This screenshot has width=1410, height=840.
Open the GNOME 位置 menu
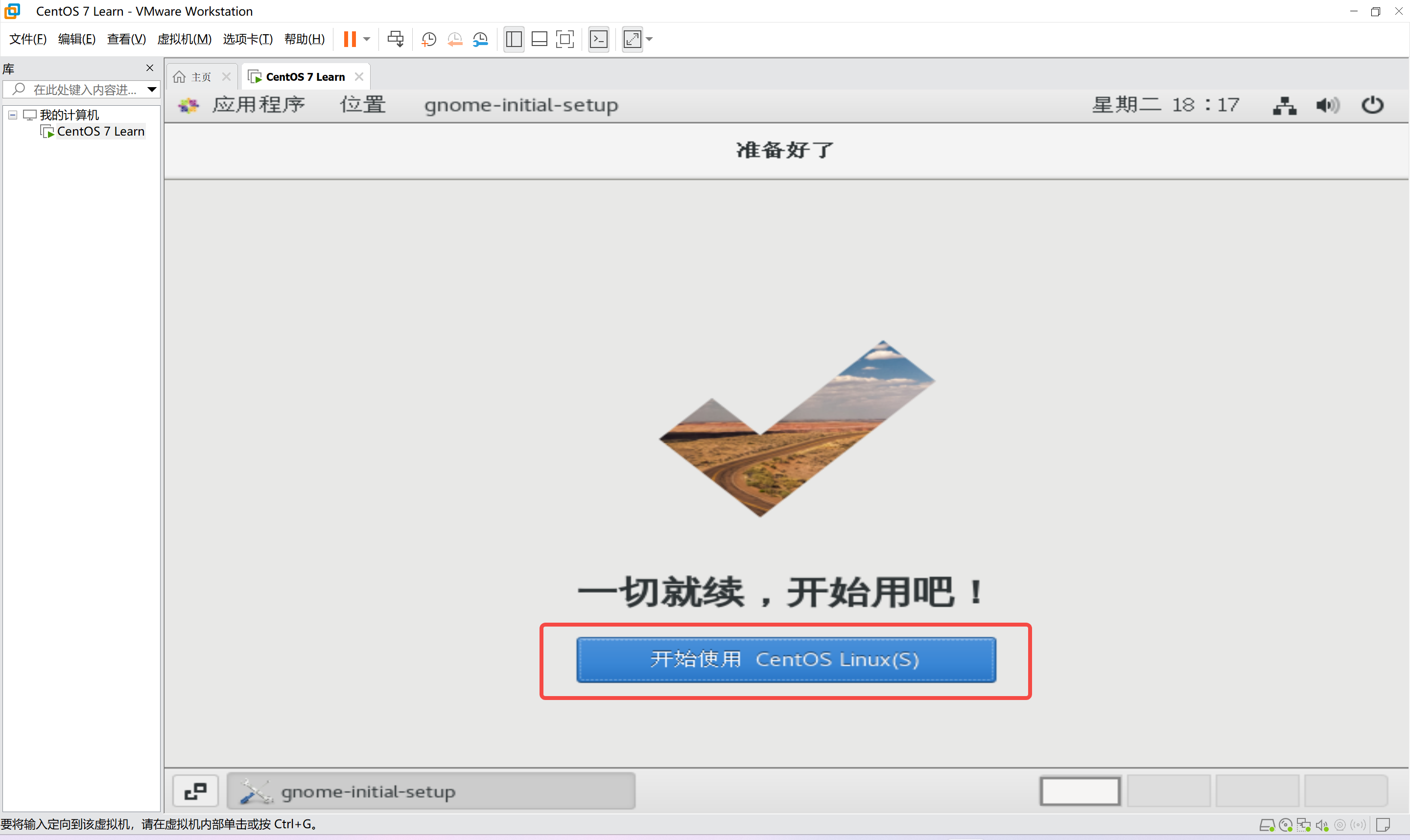tap(363, 105)
